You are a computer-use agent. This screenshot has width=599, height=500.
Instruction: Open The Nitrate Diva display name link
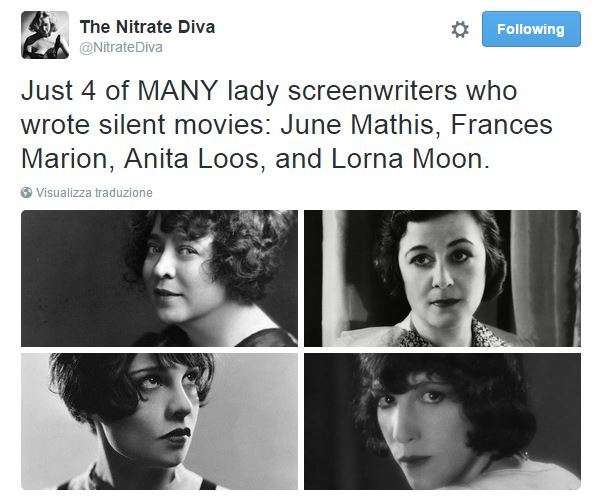pos(147,27)
